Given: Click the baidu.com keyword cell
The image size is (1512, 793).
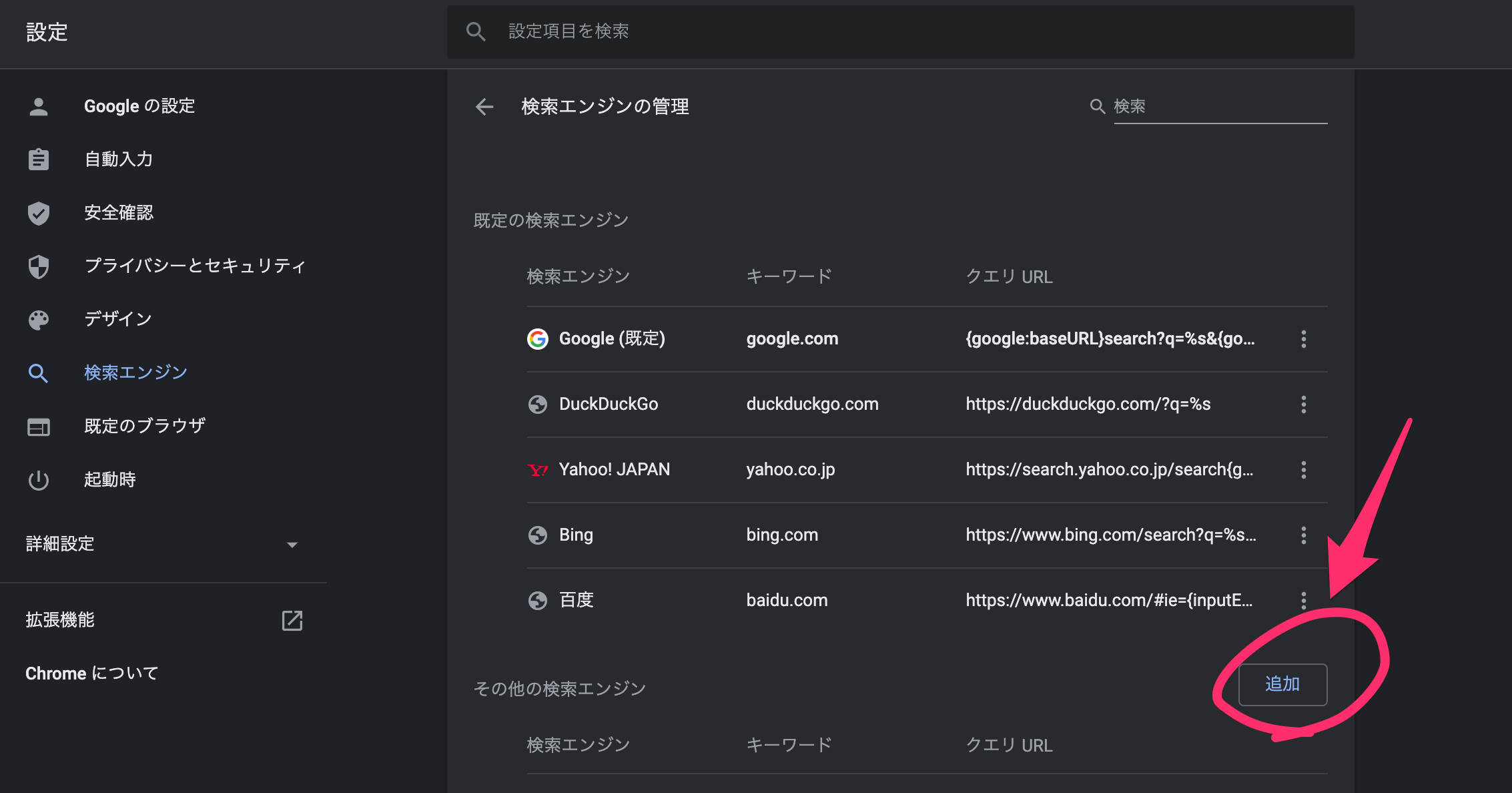Looking at the screenshot, I should click(787, 601).
